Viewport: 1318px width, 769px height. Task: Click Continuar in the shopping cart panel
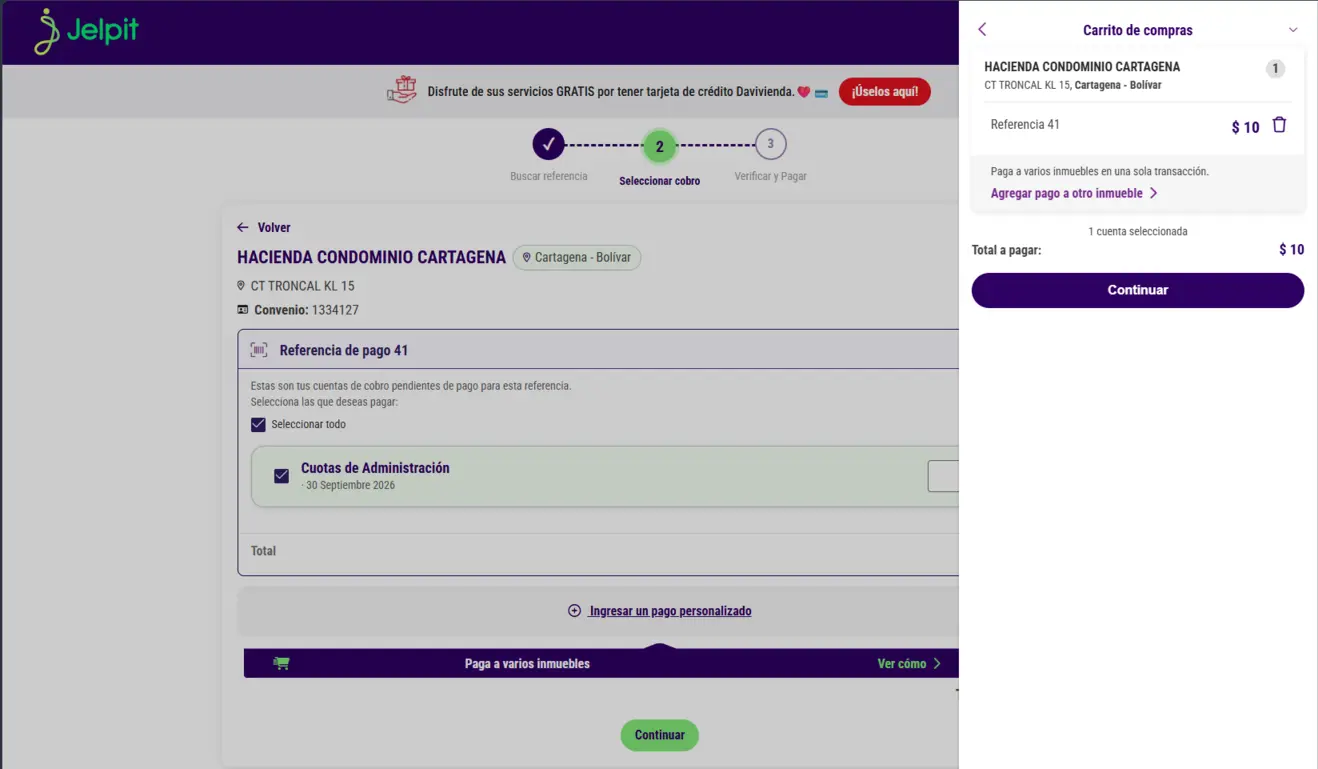click(1138, 290)
